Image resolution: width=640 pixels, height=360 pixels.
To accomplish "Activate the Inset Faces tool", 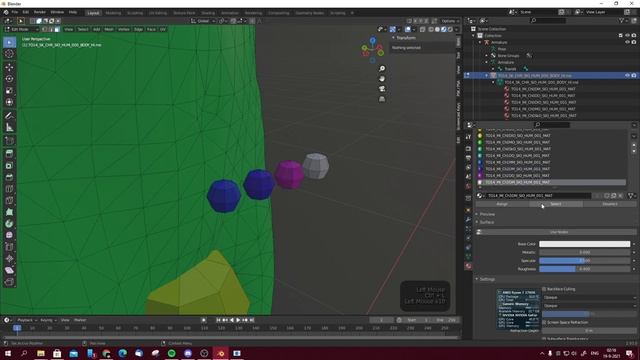I will click(x=9, y=165).
